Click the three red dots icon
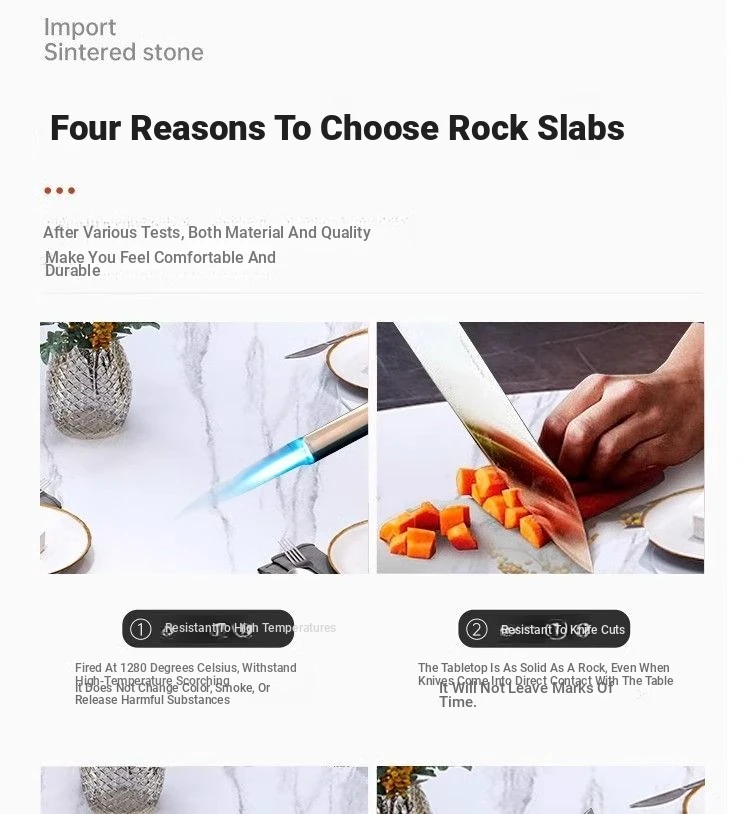The height and width of the screenshot is (814, 750). [x=59, y=191]
